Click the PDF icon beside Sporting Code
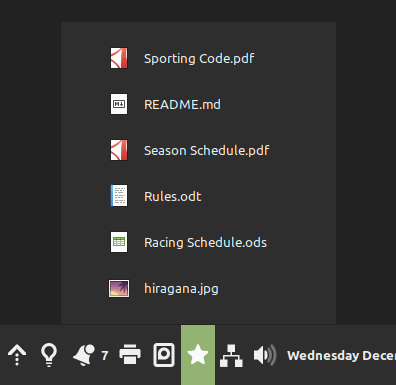This screenshot has width=396, height=385. pos(119,58)
